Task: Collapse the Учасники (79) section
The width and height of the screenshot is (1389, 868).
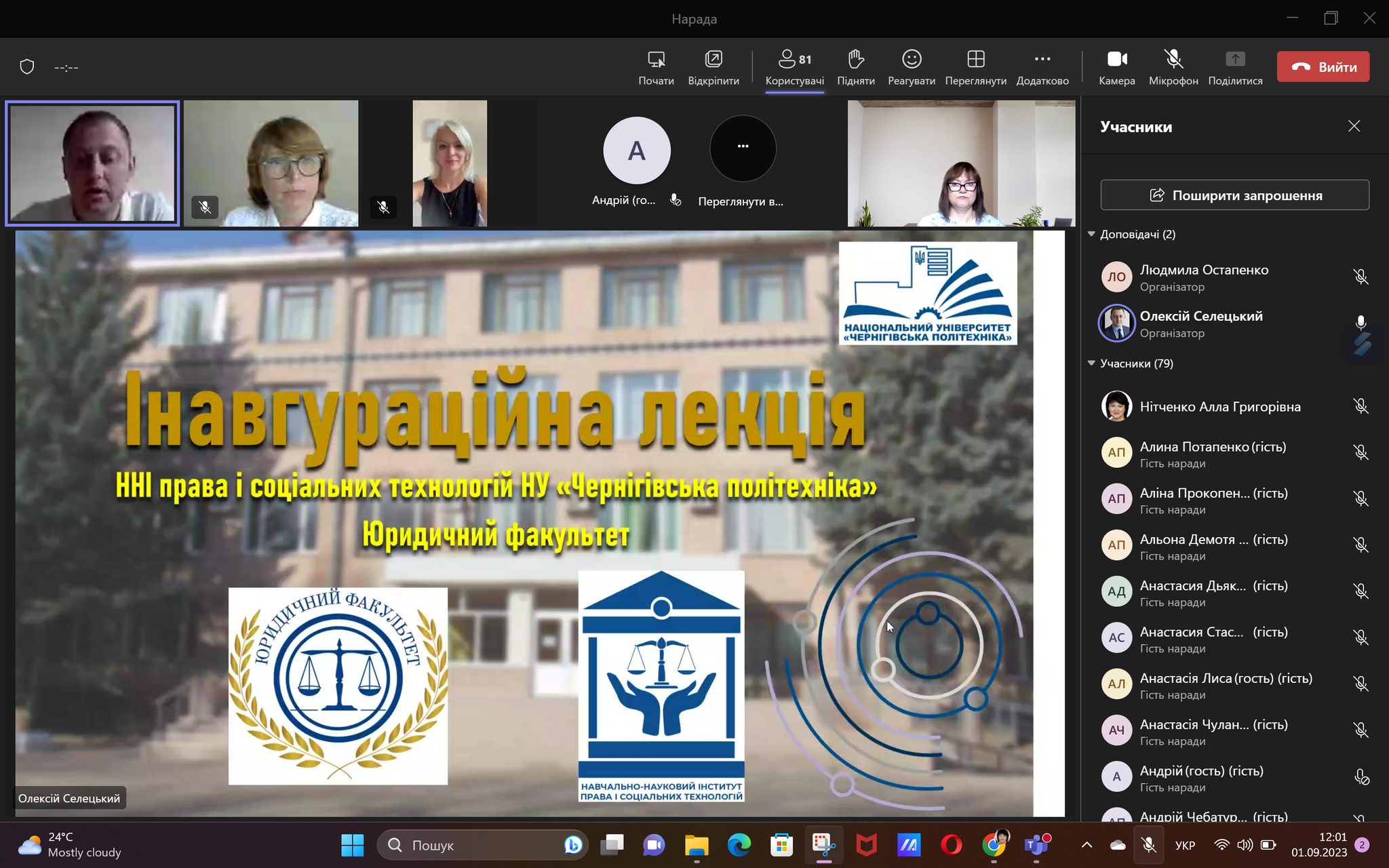Action: click(x=1091, y=363)
